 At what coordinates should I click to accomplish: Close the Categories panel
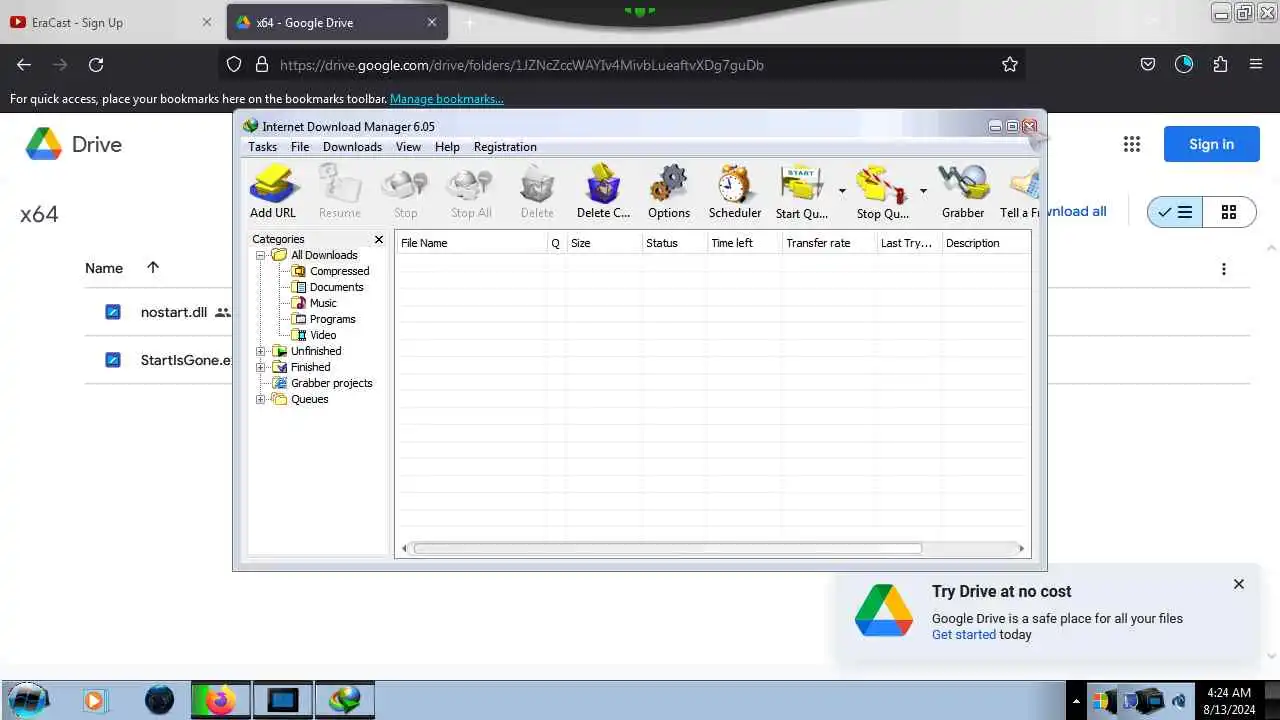[379, 239]
